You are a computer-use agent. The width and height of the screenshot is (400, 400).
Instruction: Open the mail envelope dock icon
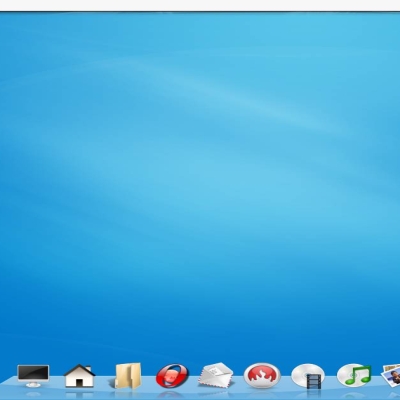point(216,375)
